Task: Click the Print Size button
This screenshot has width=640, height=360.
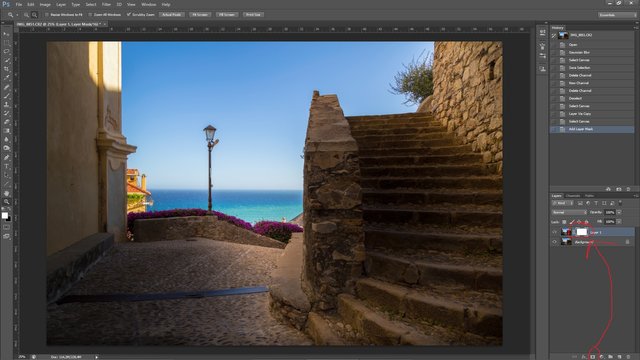Action: tap(253, 15)
